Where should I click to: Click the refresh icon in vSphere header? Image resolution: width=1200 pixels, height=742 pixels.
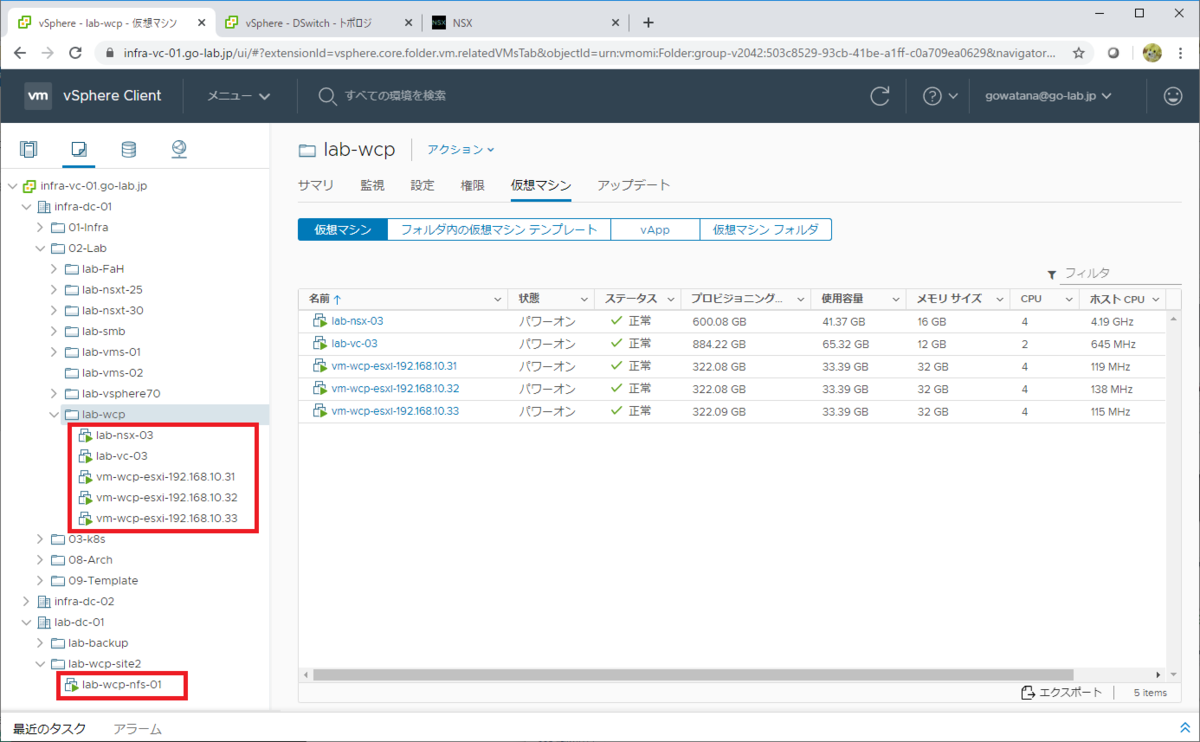880,96
